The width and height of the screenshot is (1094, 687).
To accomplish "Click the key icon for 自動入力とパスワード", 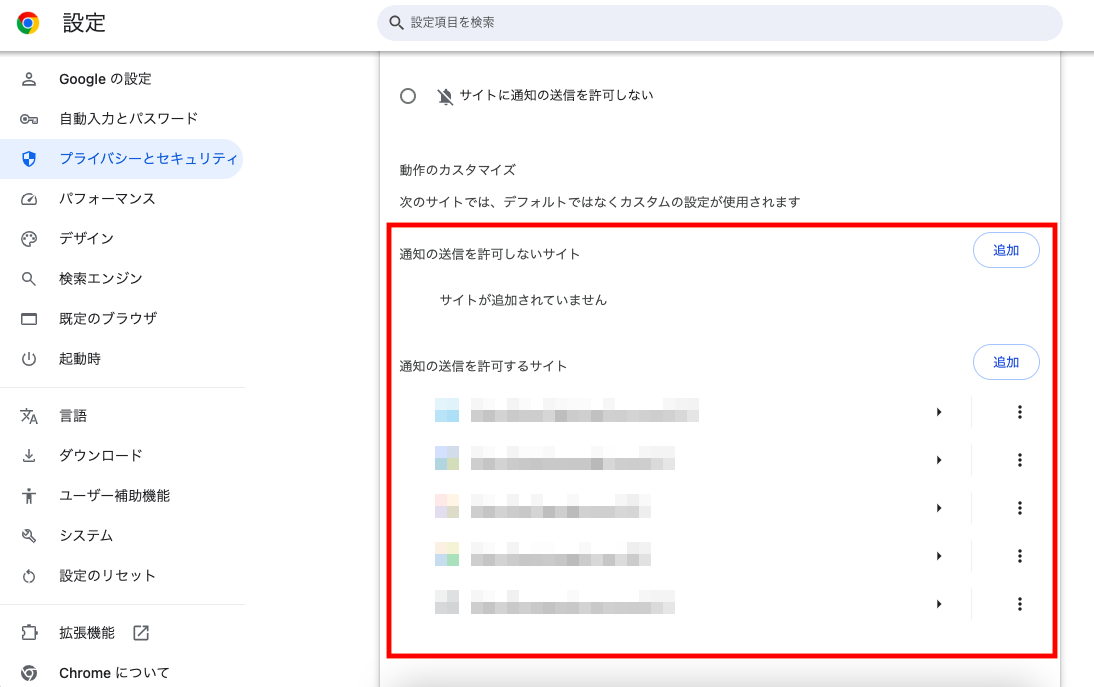I will pyautogui.click(x=29, y=119).
